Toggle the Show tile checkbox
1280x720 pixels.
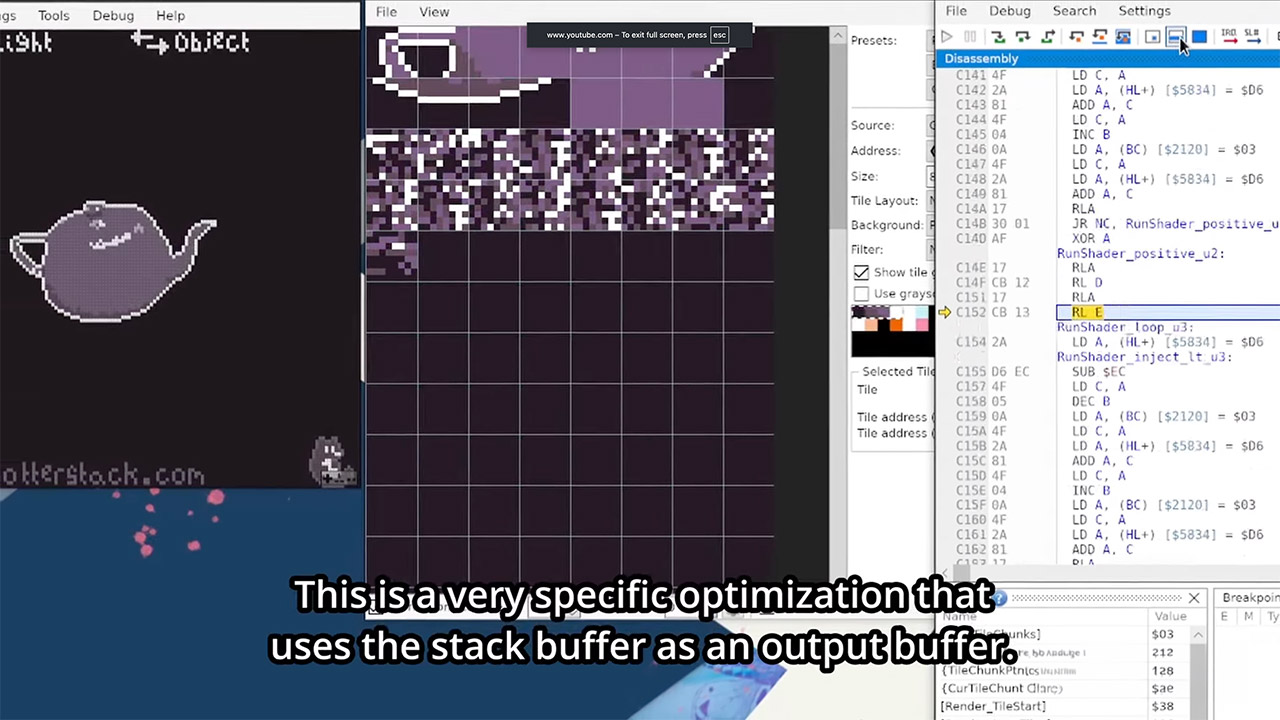[861, 272]
